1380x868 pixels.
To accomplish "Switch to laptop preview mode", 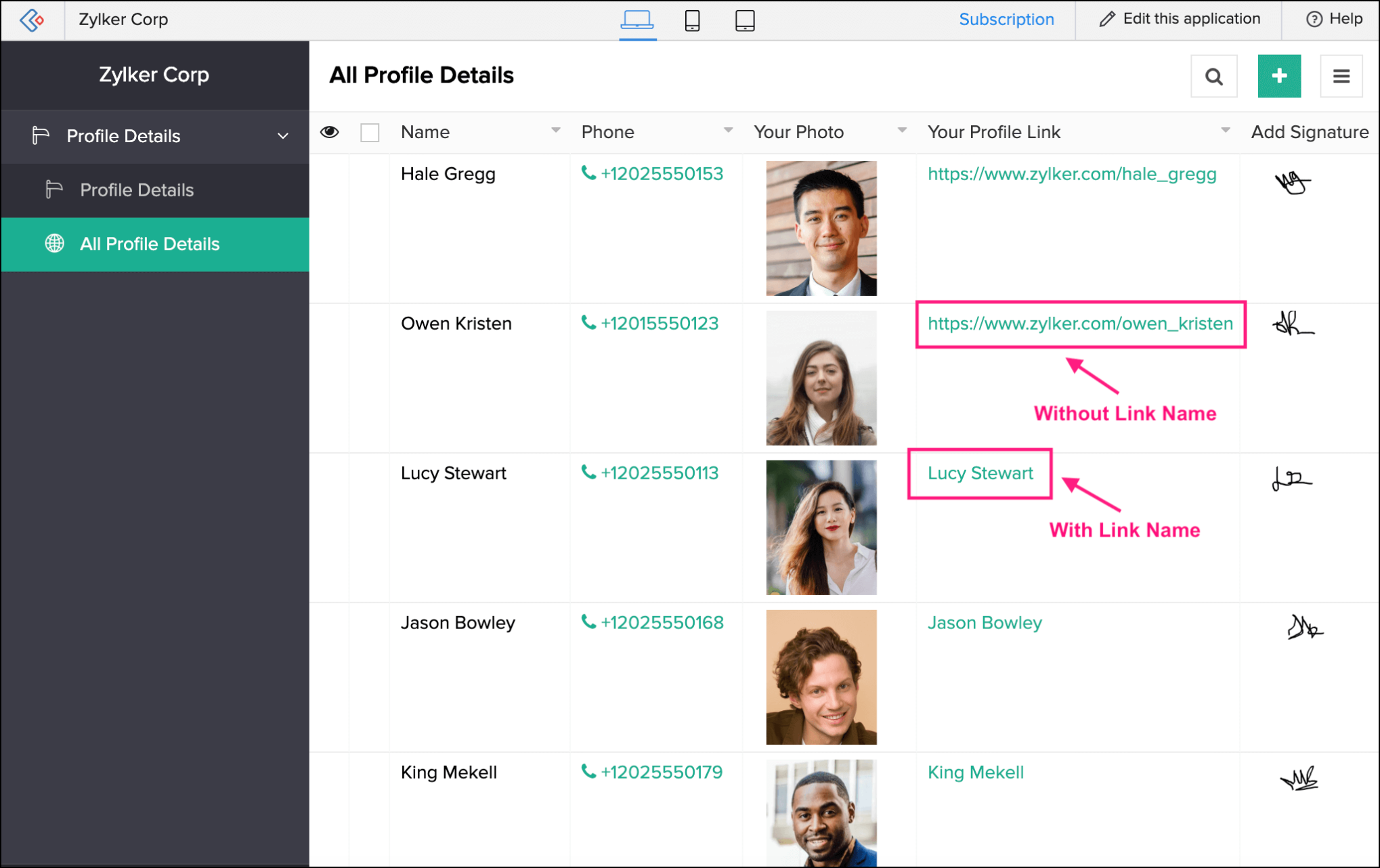I will coord(637,20).
